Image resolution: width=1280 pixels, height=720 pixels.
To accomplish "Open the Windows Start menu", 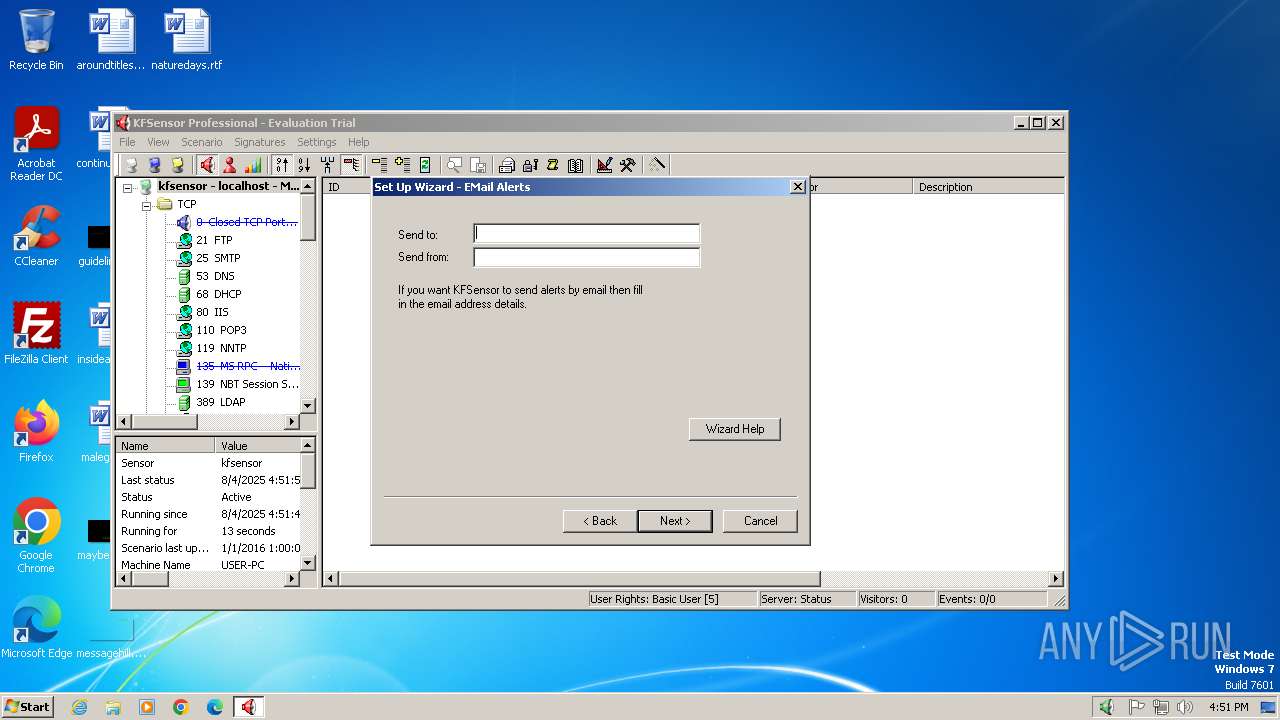I will [x=28, y=706].
